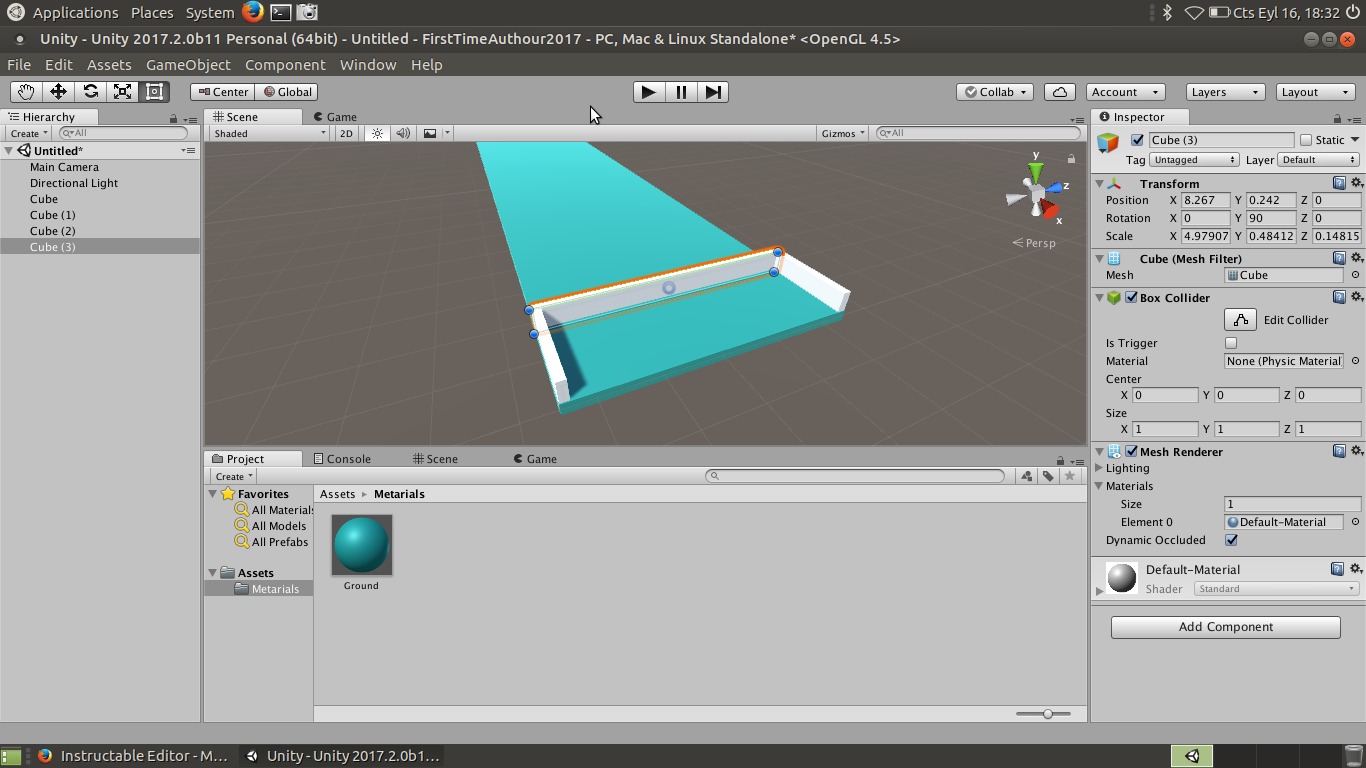Open the Tag dropdown showing Untagged
The height and width of the screenshot is (768, 1366).
(x=1195, y=160)
